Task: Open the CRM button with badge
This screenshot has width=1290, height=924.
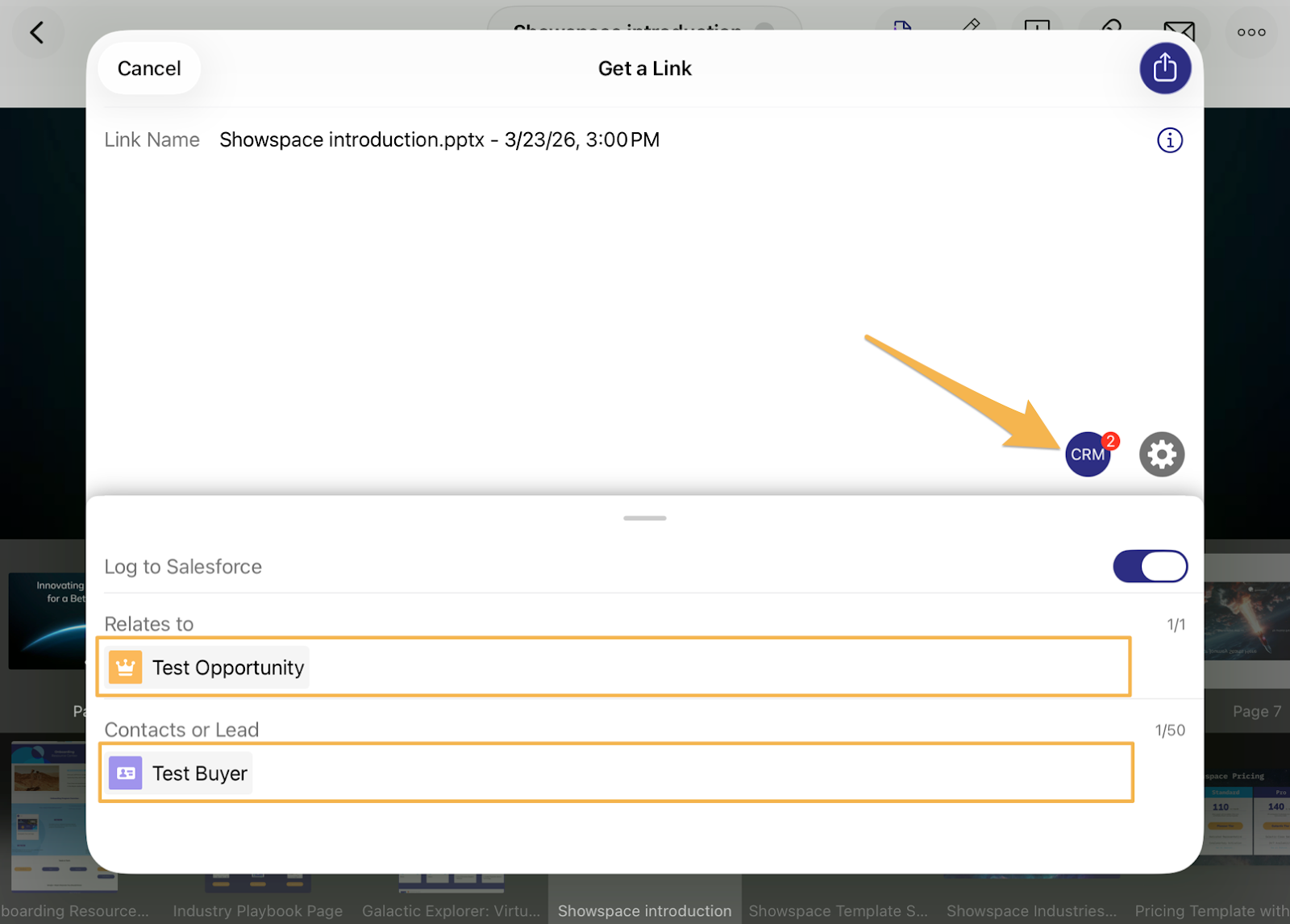Action: coord(1088,454)
